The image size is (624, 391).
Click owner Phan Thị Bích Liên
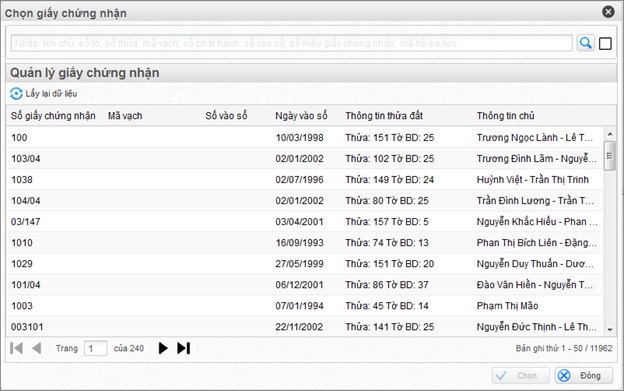click(517, 243)
